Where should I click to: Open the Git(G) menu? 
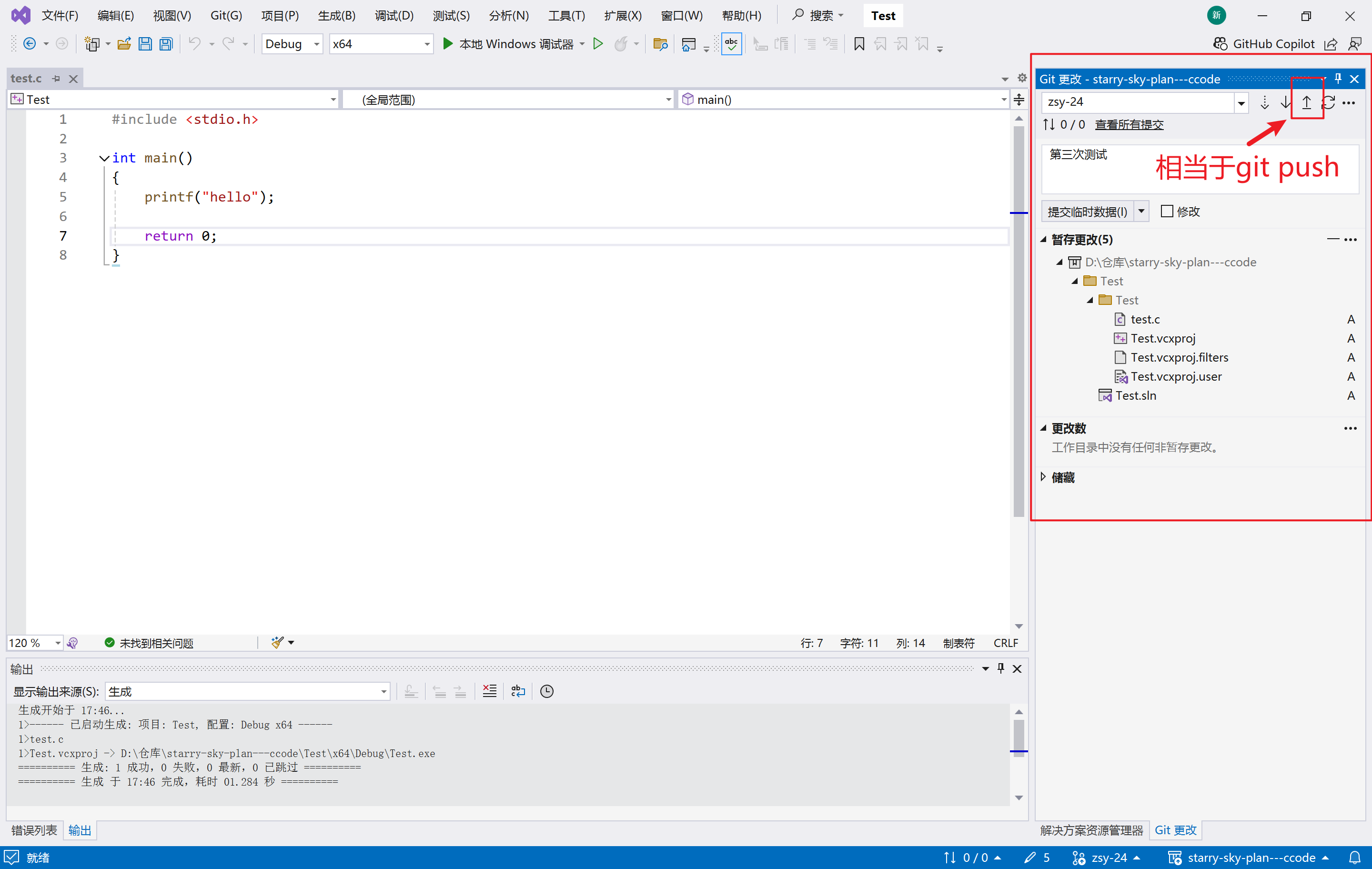(x=226, y=15)
